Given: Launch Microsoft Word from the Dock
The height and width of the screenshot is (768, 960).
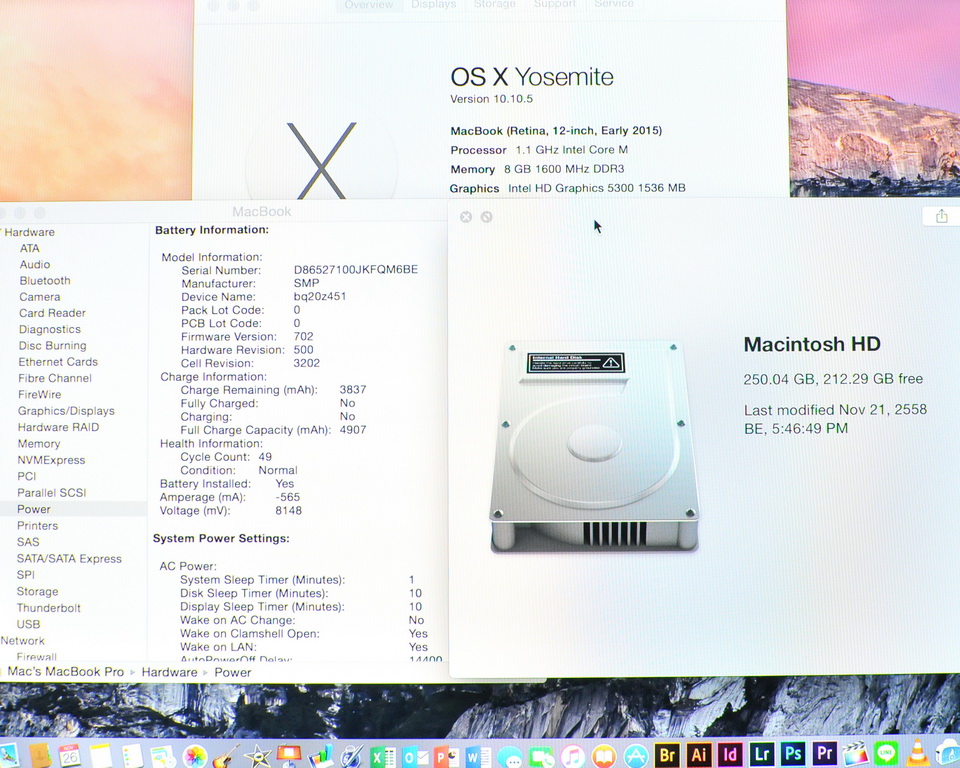Looking at the screenshot, I should 478,757.
